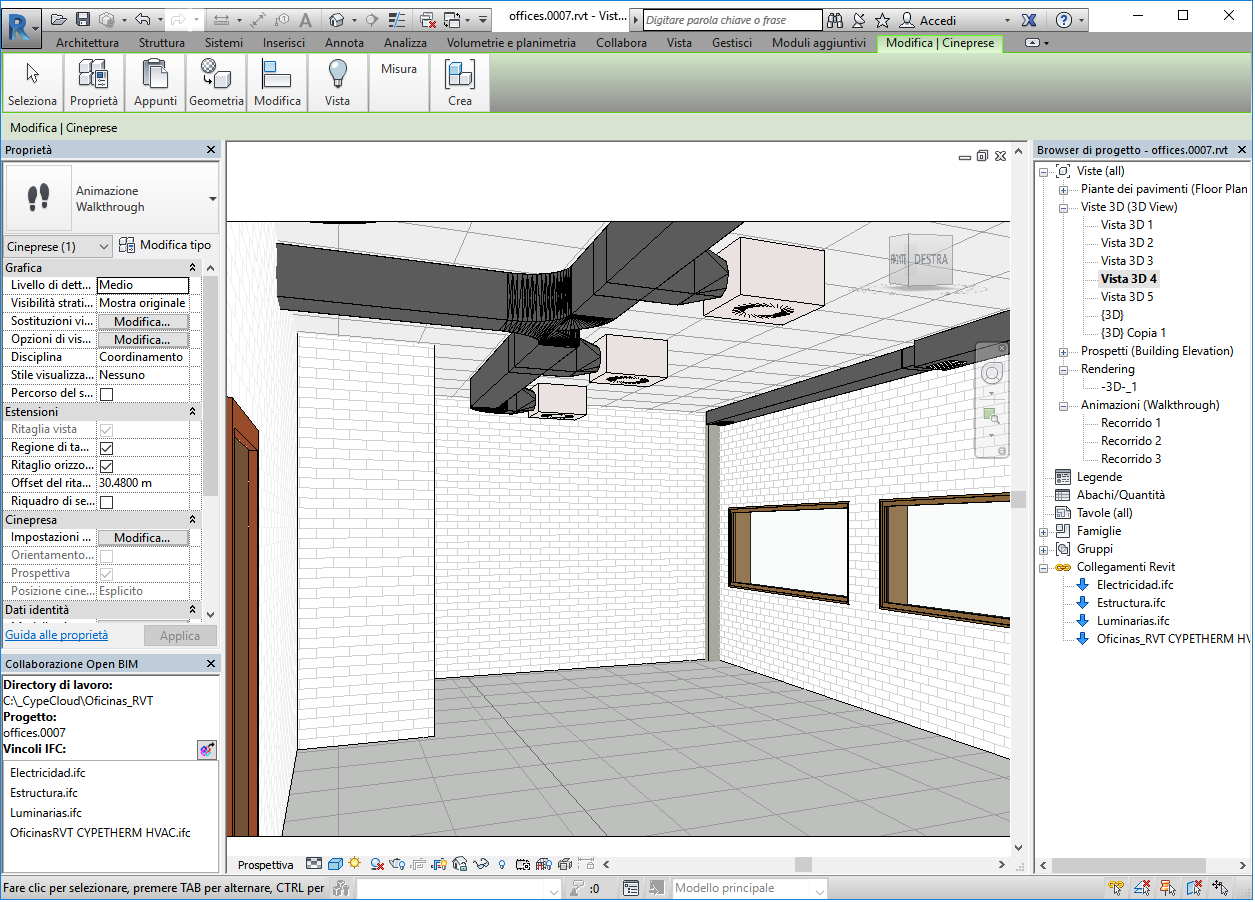This screenshot has height=902, width=1255.
Task: Click the visual style cube icon
Action: click(335, 864)
